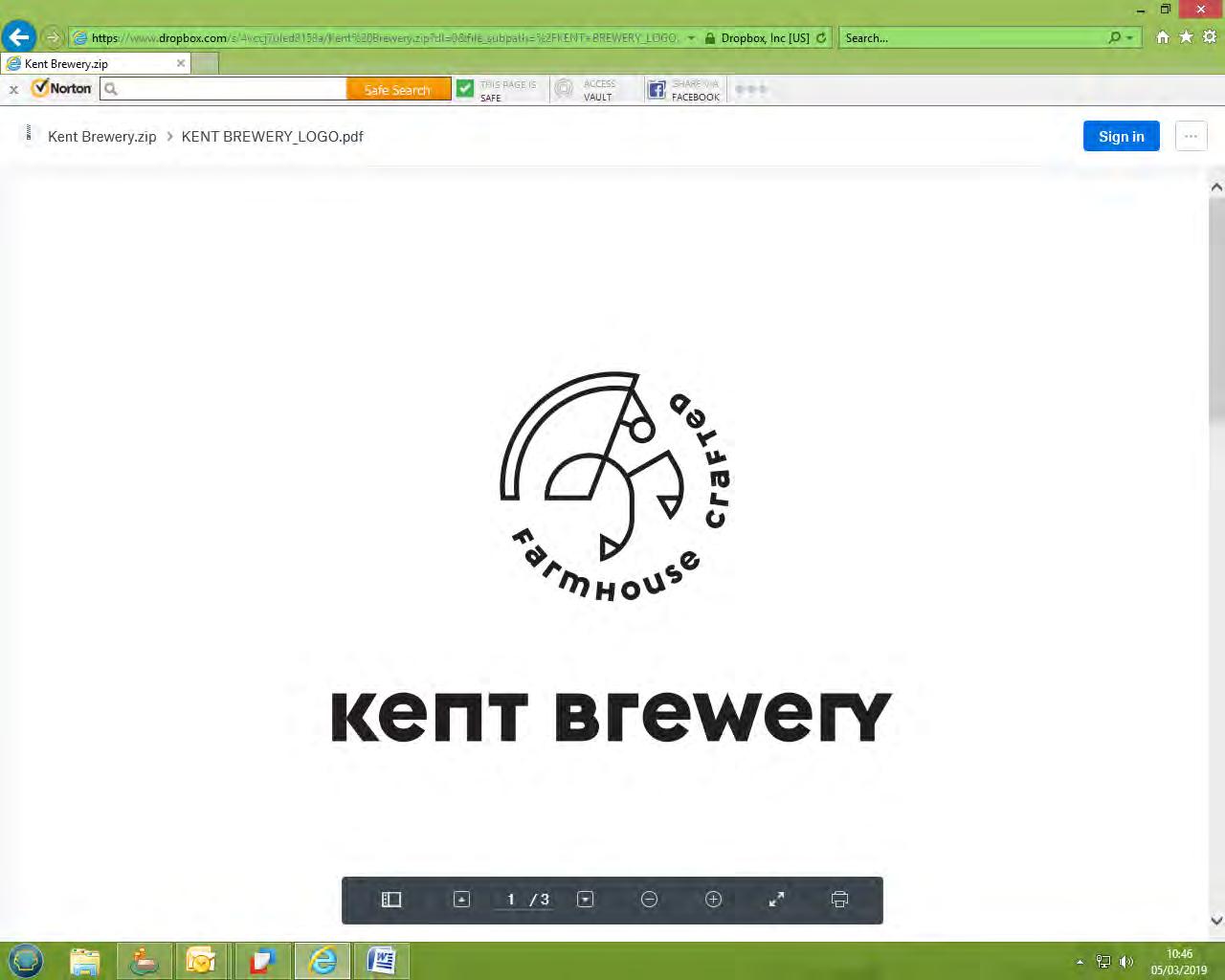This screenshot has width=1225, height=980.
Task: Click the Dropbox, Inc security lock icon
Action: 710,38
